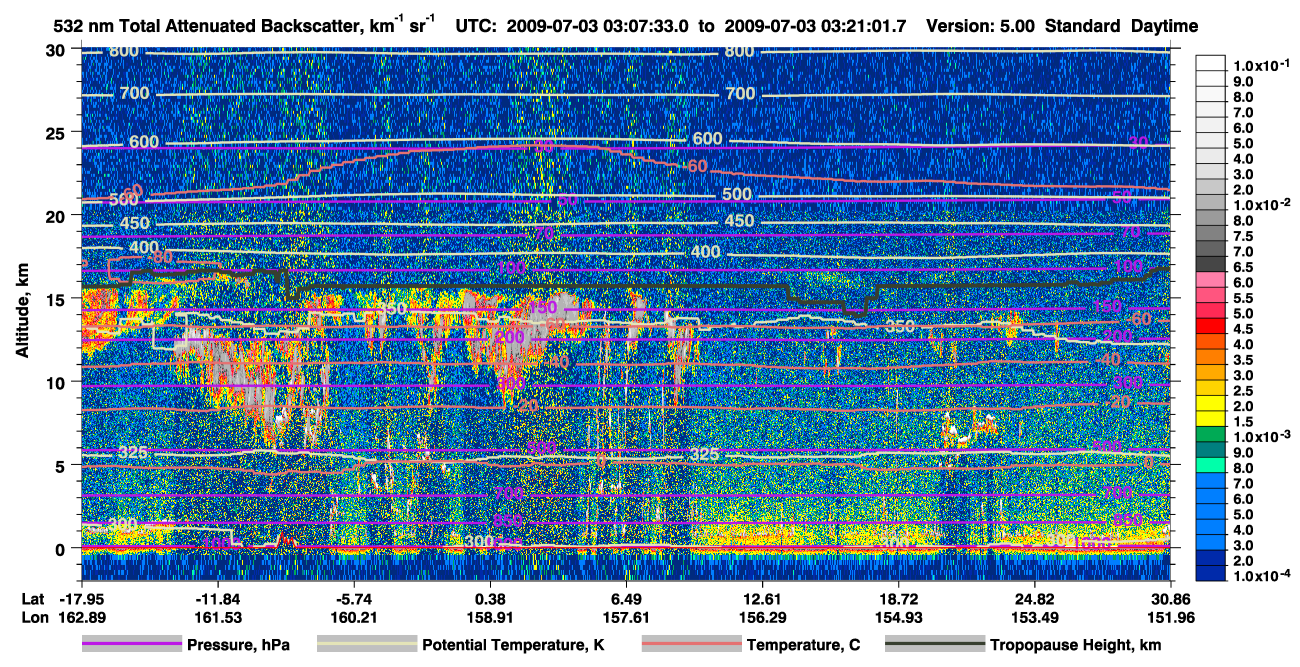Click the y-axis tick label '20'
The image size is (1300, 667).
tap(58, 216)
